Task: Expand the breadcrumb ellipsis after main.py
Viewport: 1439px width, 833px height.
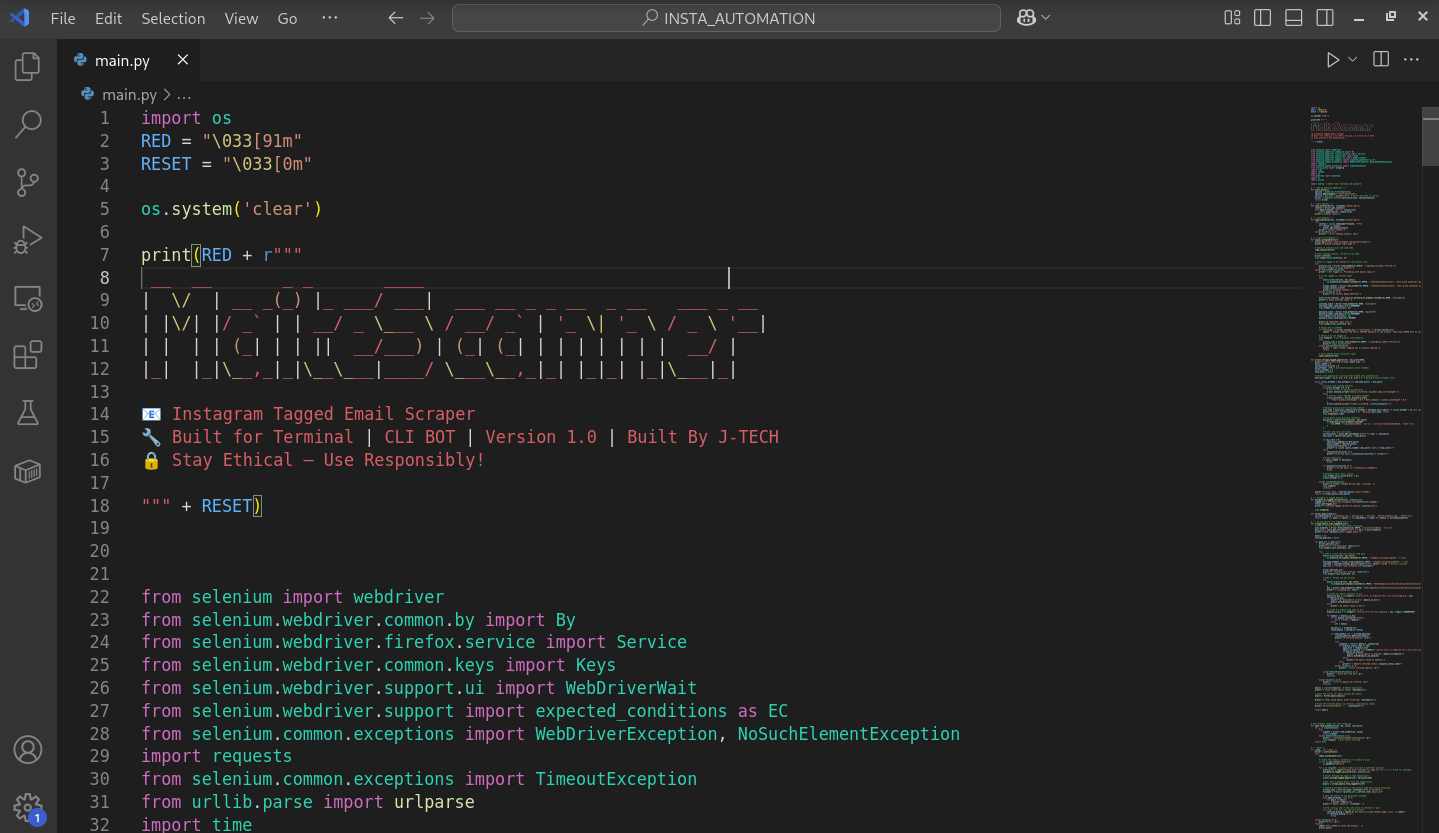Action: [x=184, y=95]
